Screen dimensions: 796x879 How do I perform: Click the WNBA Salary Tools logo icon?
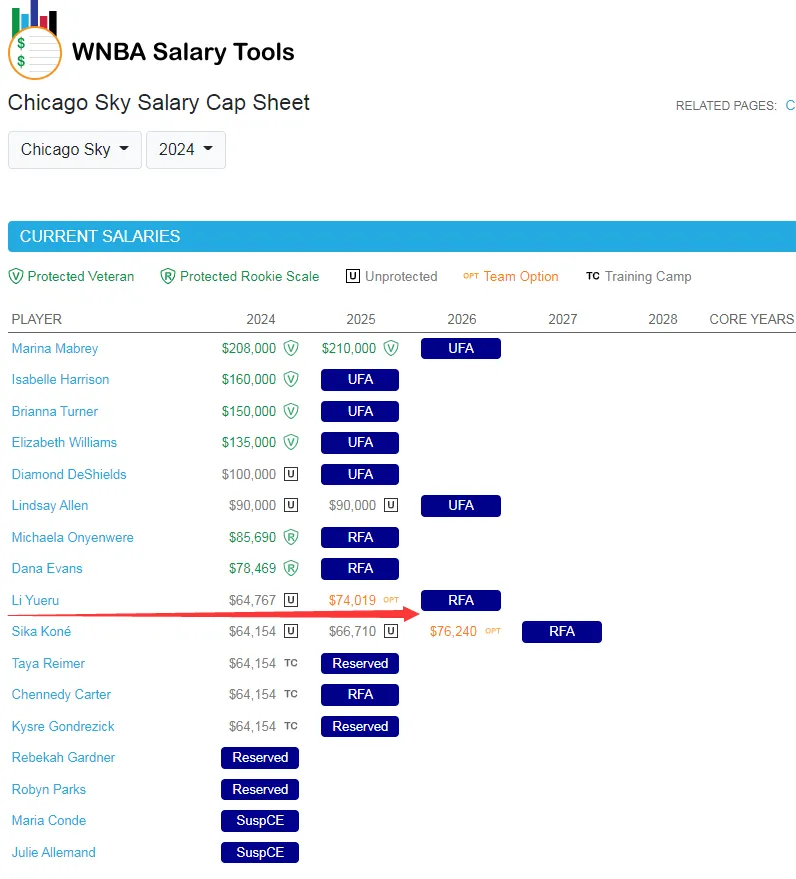tap(35, 40)
